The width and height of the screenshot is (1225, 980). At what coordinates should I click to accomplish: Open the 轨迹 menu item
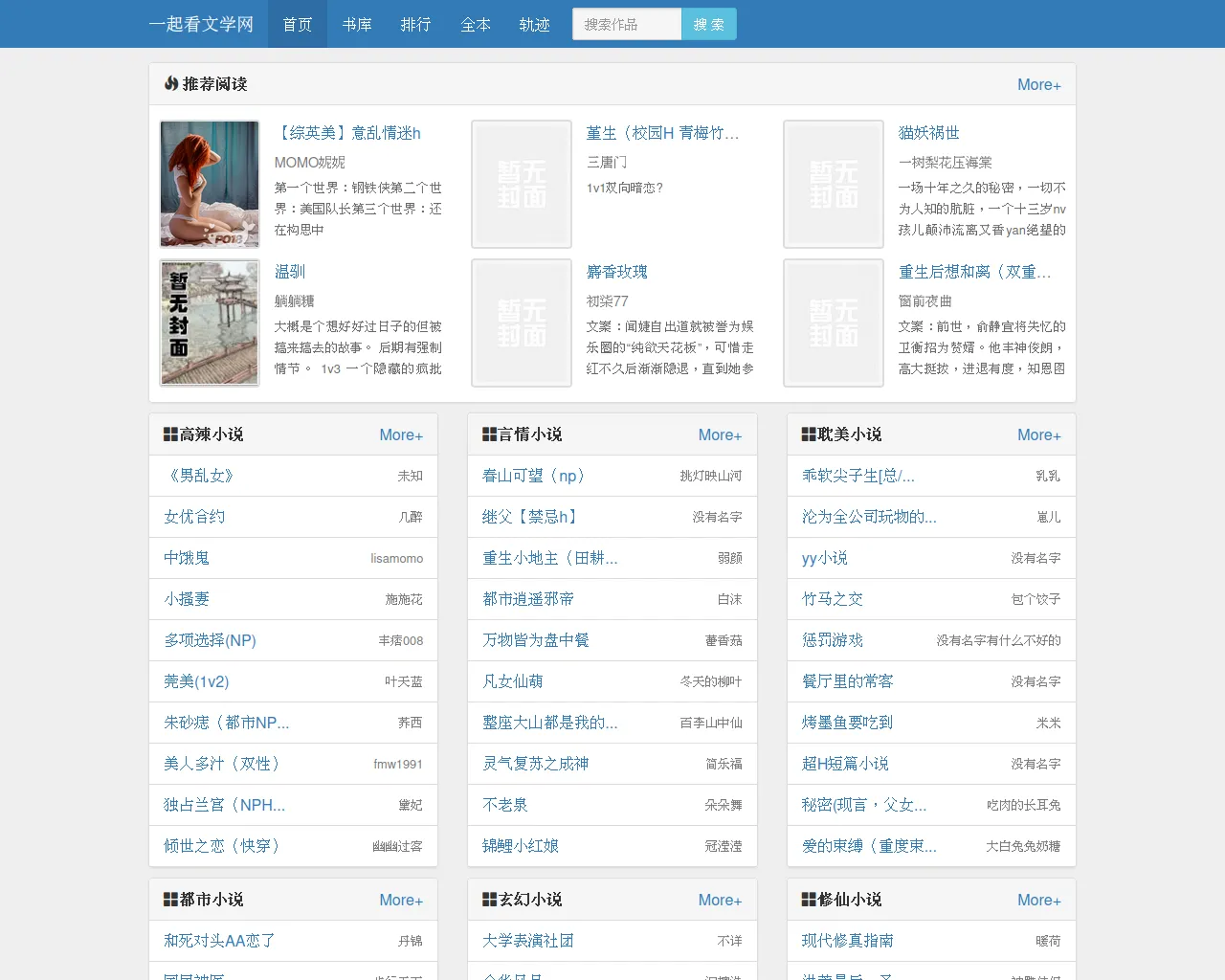point(533,25)
